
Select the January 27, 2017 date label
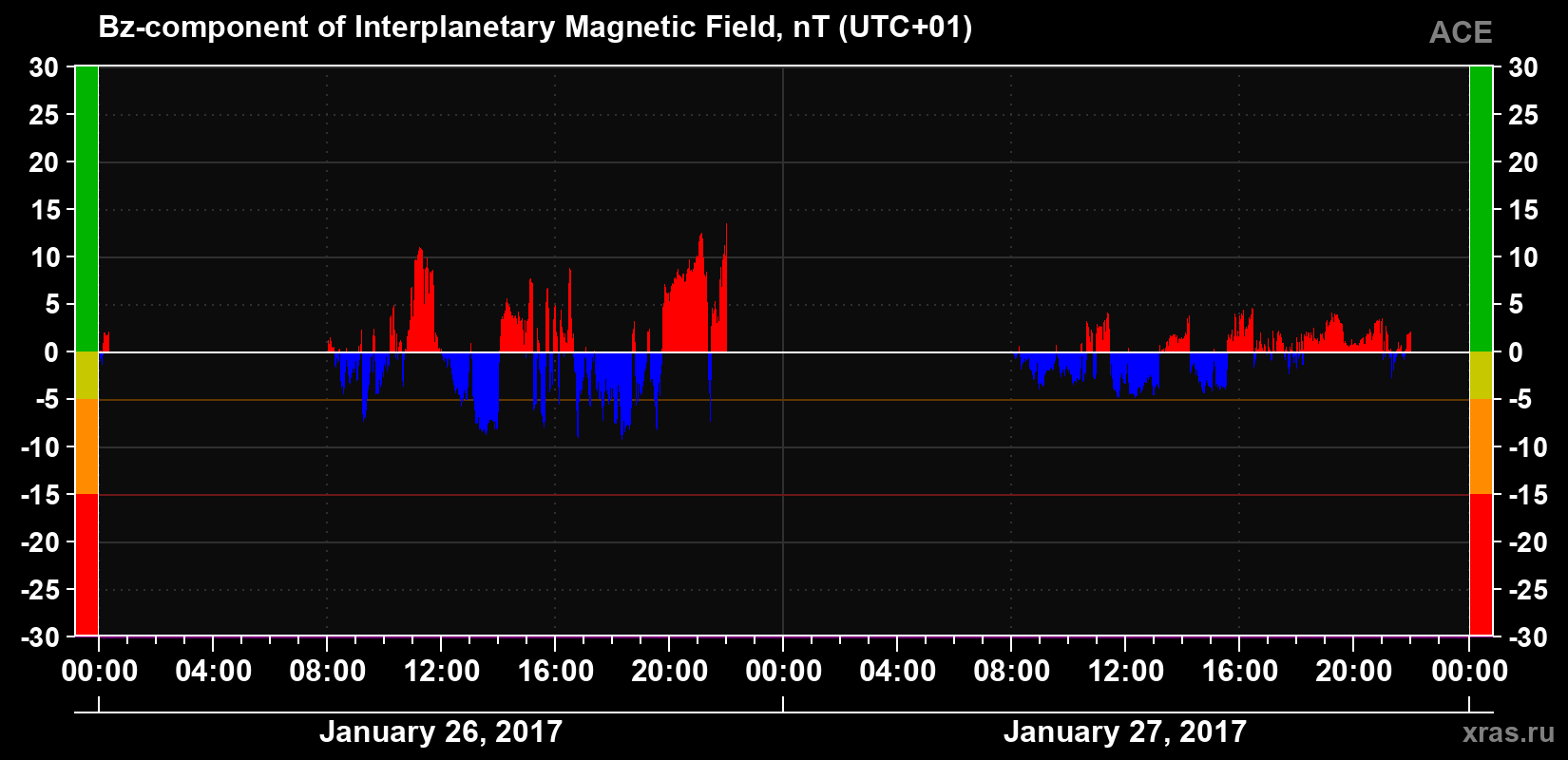click(x=1125, y=731)
